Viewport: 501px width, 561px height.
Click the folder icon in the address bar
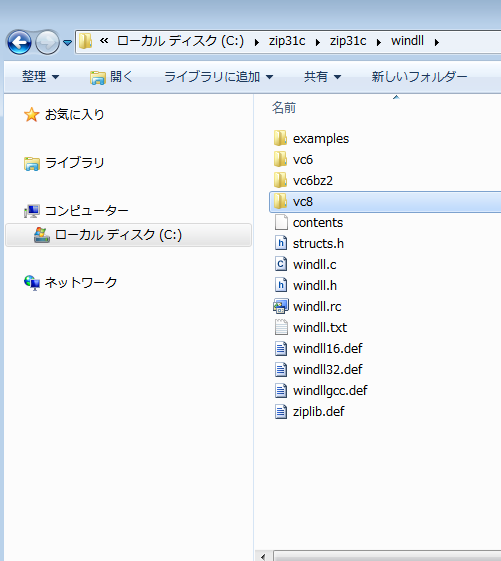(86, 41)
